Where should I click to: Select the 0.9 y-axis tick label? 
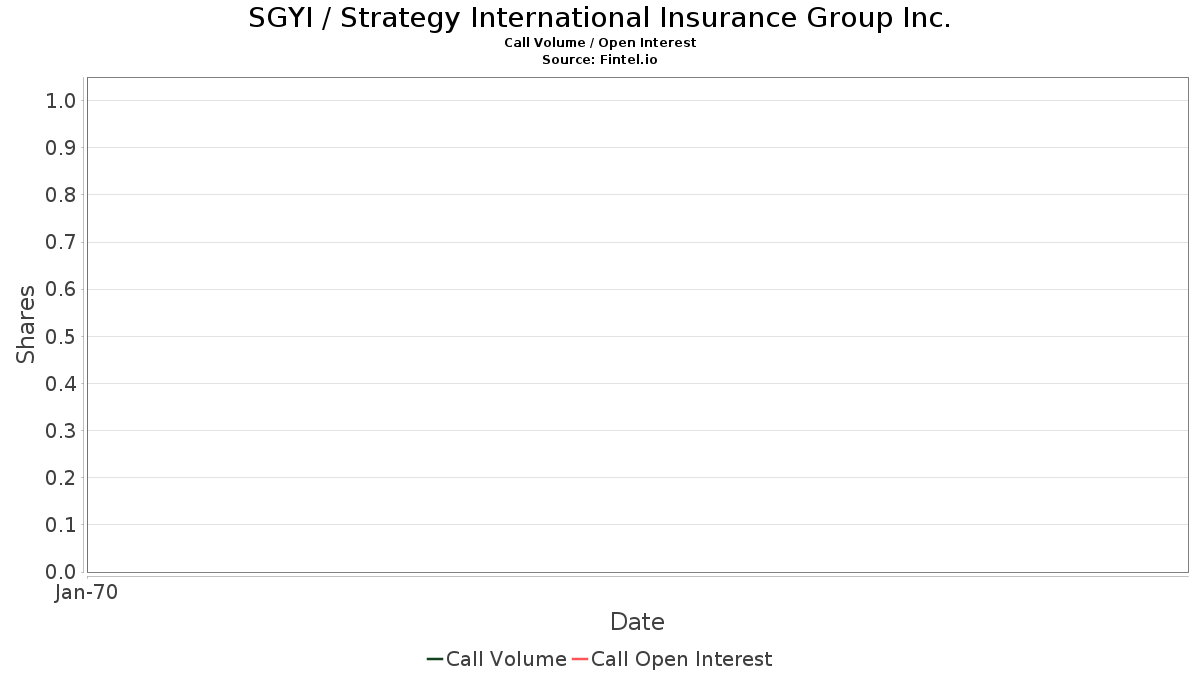(61, 148)
